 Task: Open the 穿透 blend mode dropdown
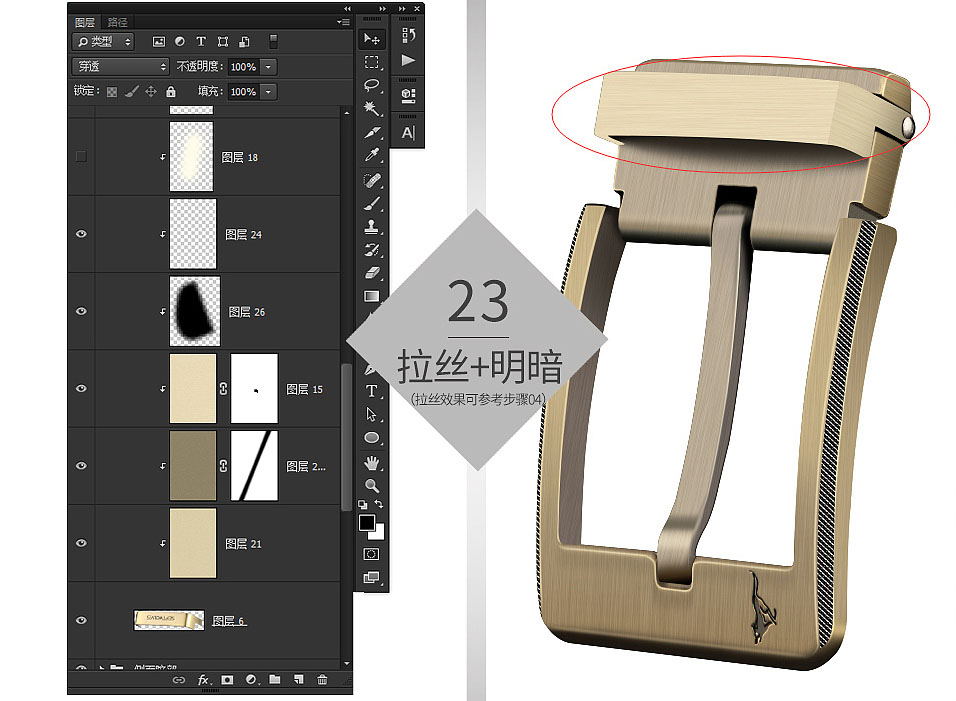coord(120,66)
